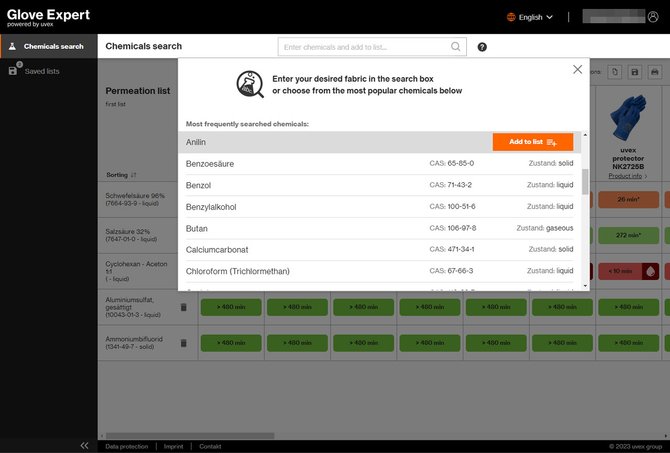The height and width of the screenshot is (453, 670).
Task: Open Product info link for NK2725B
Action: pyautogui.click(x=628, y=176)
